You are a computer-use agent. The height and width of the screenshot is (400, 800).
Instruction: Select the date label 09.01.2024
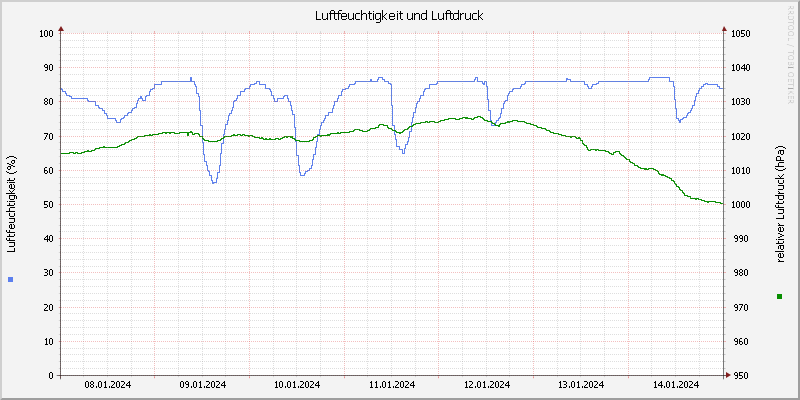(x=203, y=384)
